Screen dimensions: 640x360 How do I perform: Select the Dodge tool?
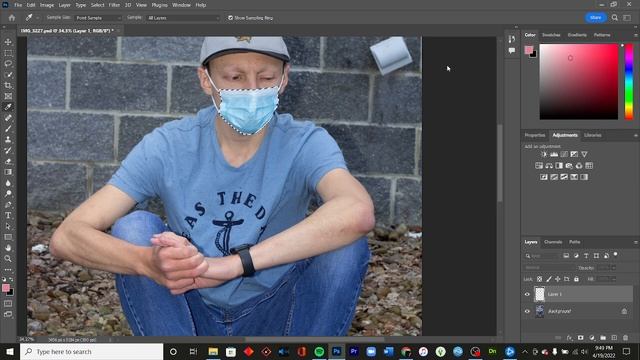tap(8, 193)
